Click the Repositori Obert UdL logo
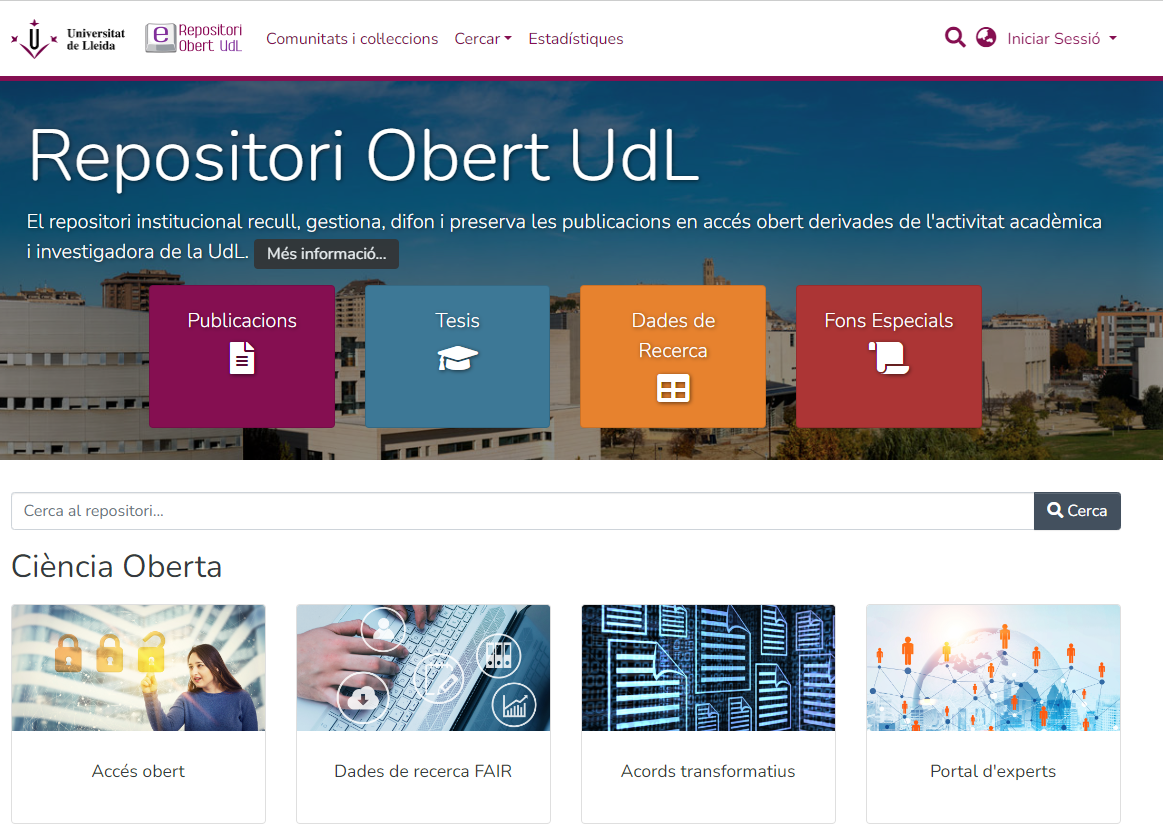 193,38
